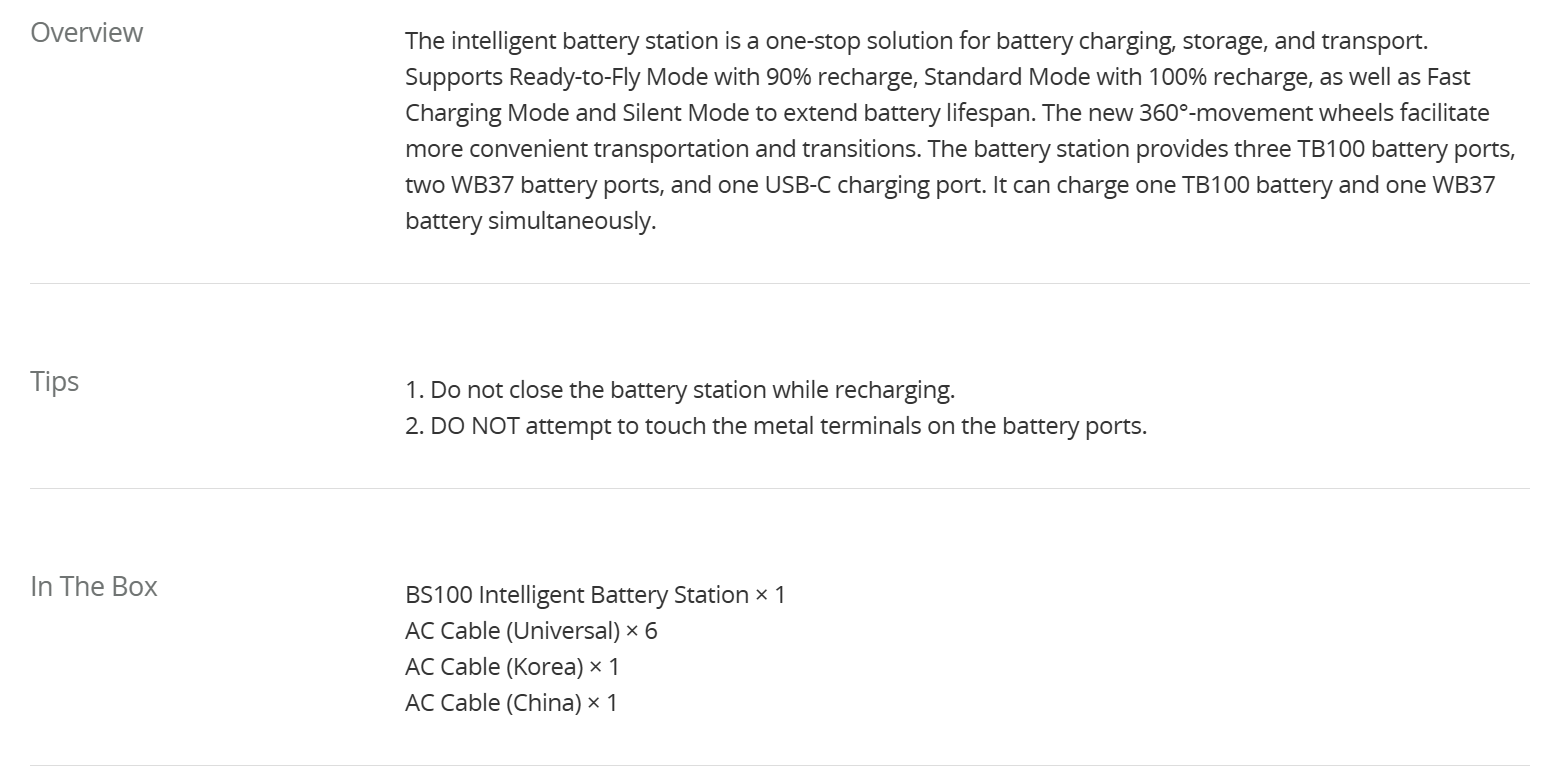
Task: Click the "Tips" section heading
Action: pos(54,382)
